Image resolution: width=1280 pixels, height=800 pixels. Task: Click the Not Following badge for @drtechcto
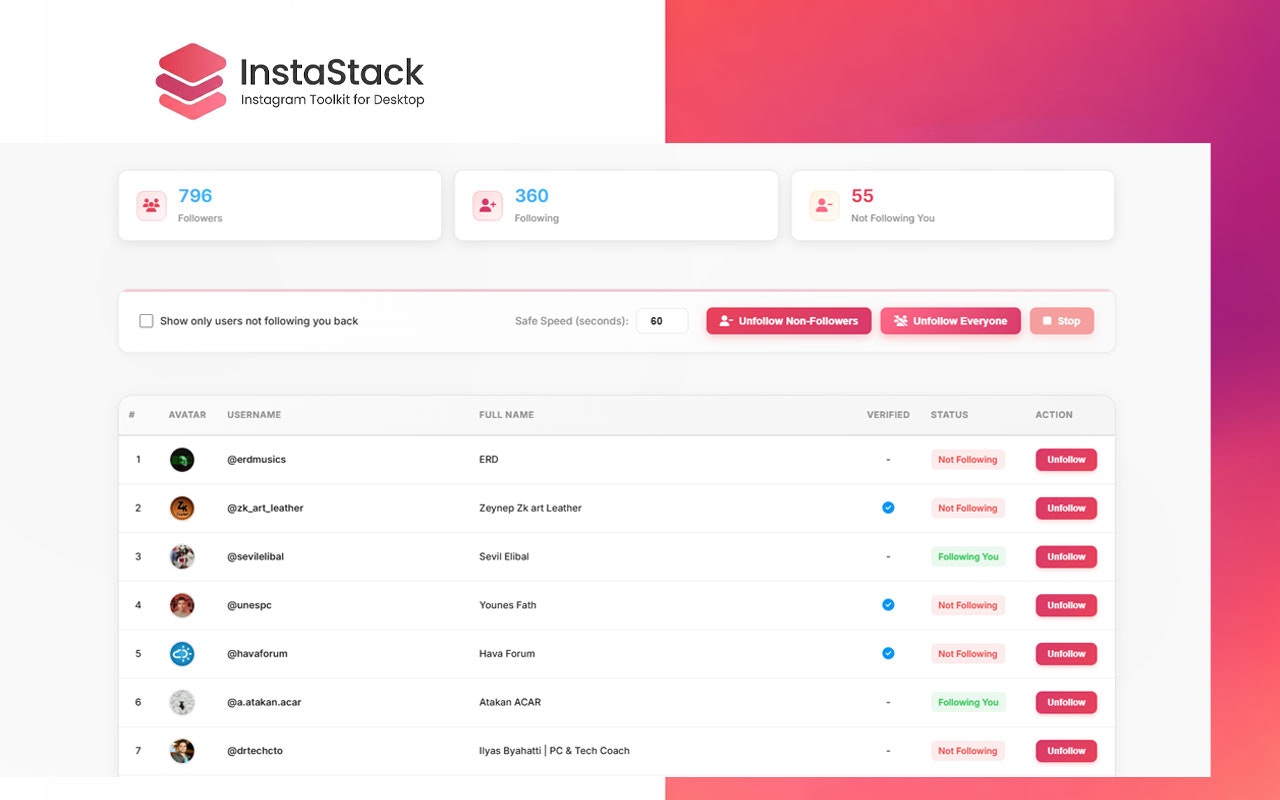coord(968,750)
